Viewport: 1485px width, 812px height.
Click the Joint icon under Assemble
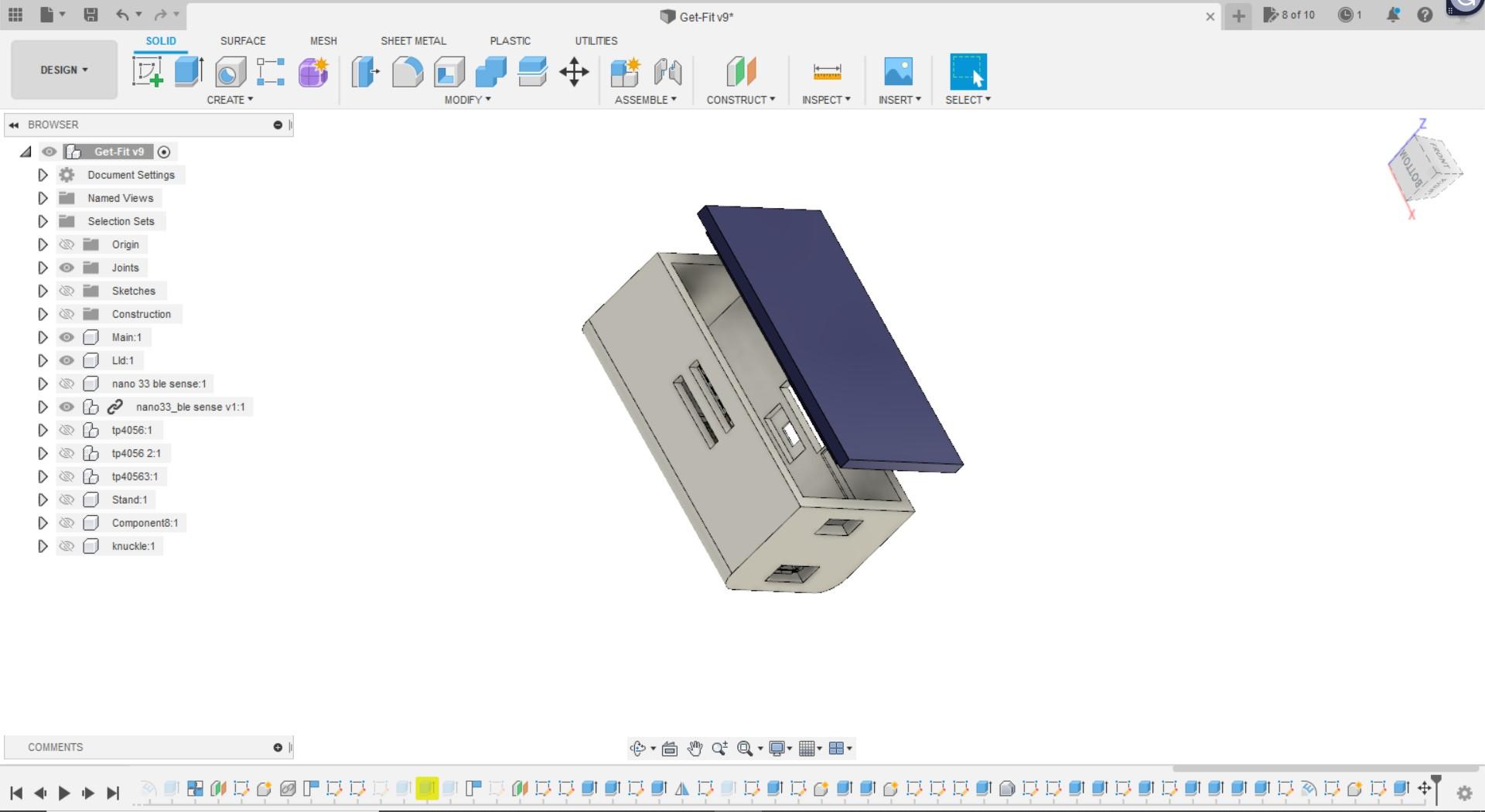tap(667, 72)
